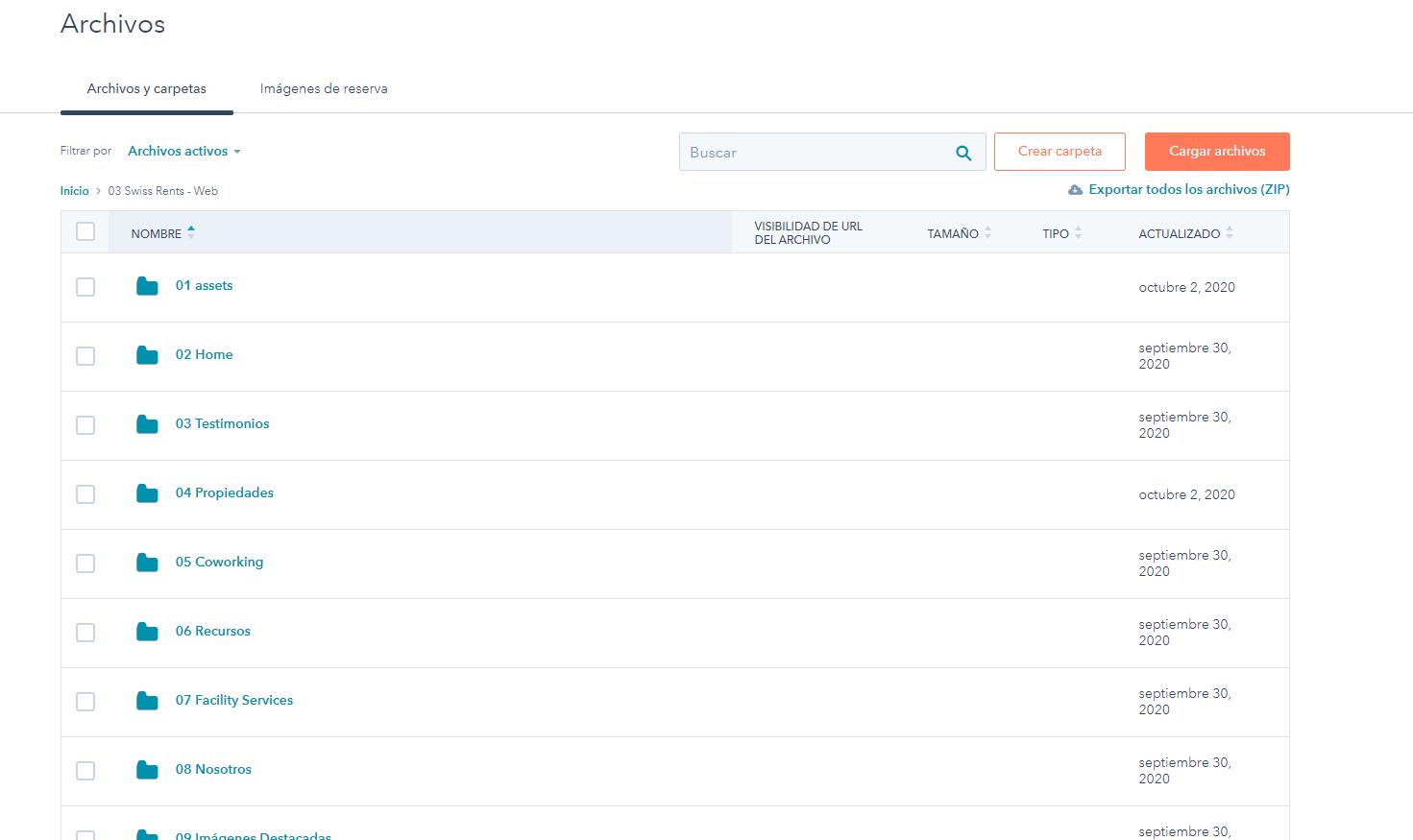Sort by TAMAÑO column
The height and width of the screenshot is (840, 1413).
tap(959, 233)
